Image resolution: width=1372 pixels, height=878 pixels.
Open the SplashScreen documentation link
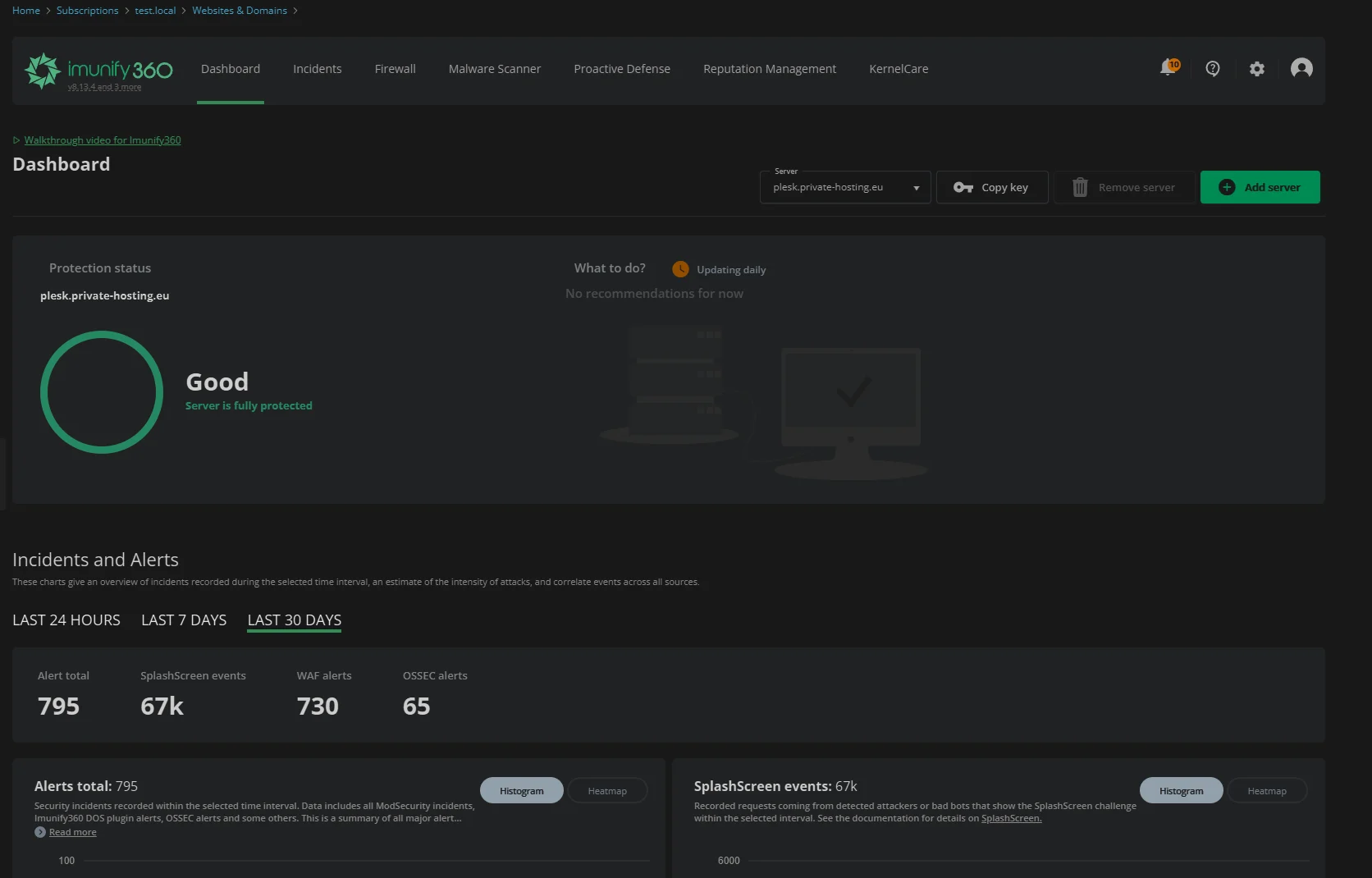[x=1012, y=818]
